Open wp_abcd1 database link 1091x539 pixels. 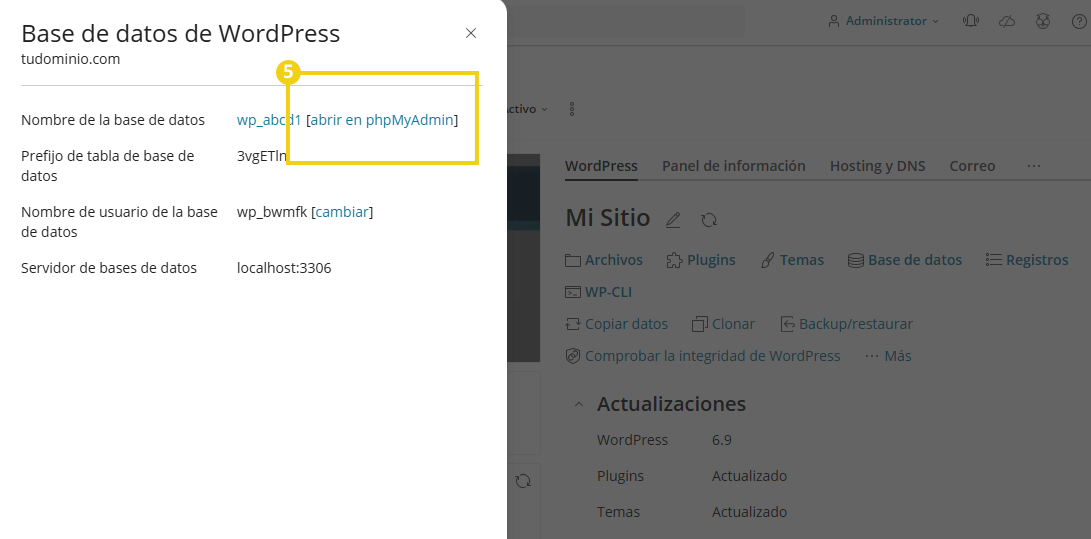[x=269, y=120]
